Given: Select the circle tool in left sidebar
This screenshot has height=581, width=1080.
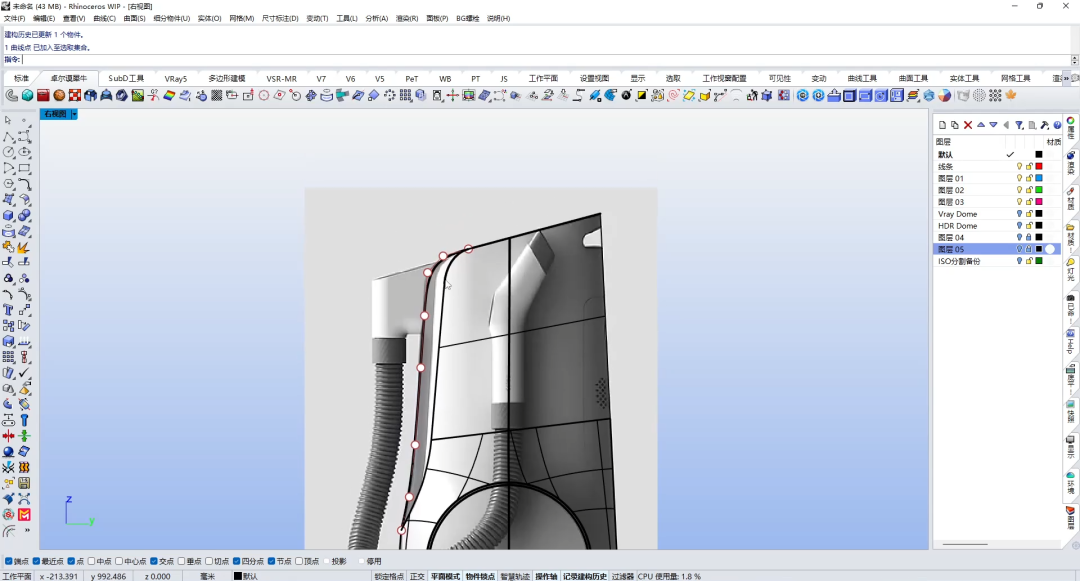Looking at the screenshot, I should click(8, 152).
